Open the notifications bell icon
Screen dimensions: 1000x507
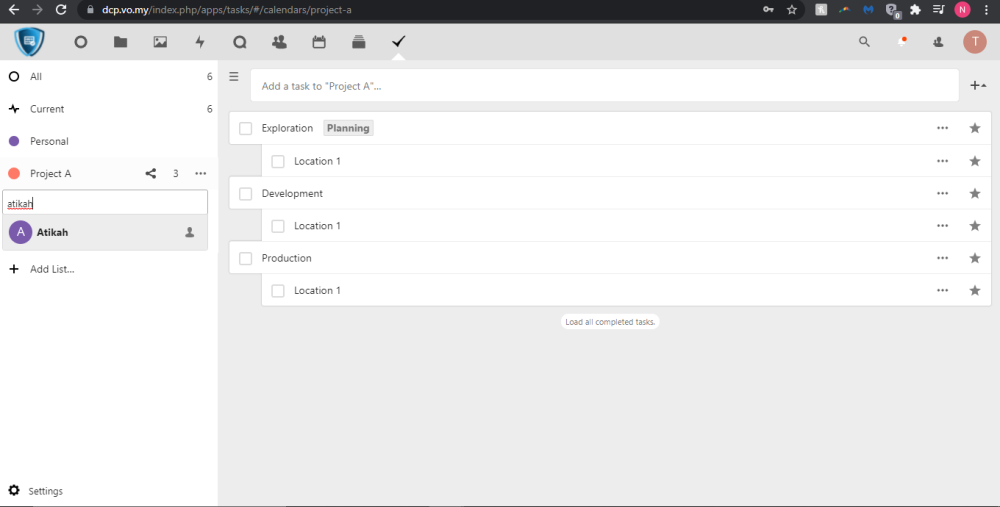(902, 42)
